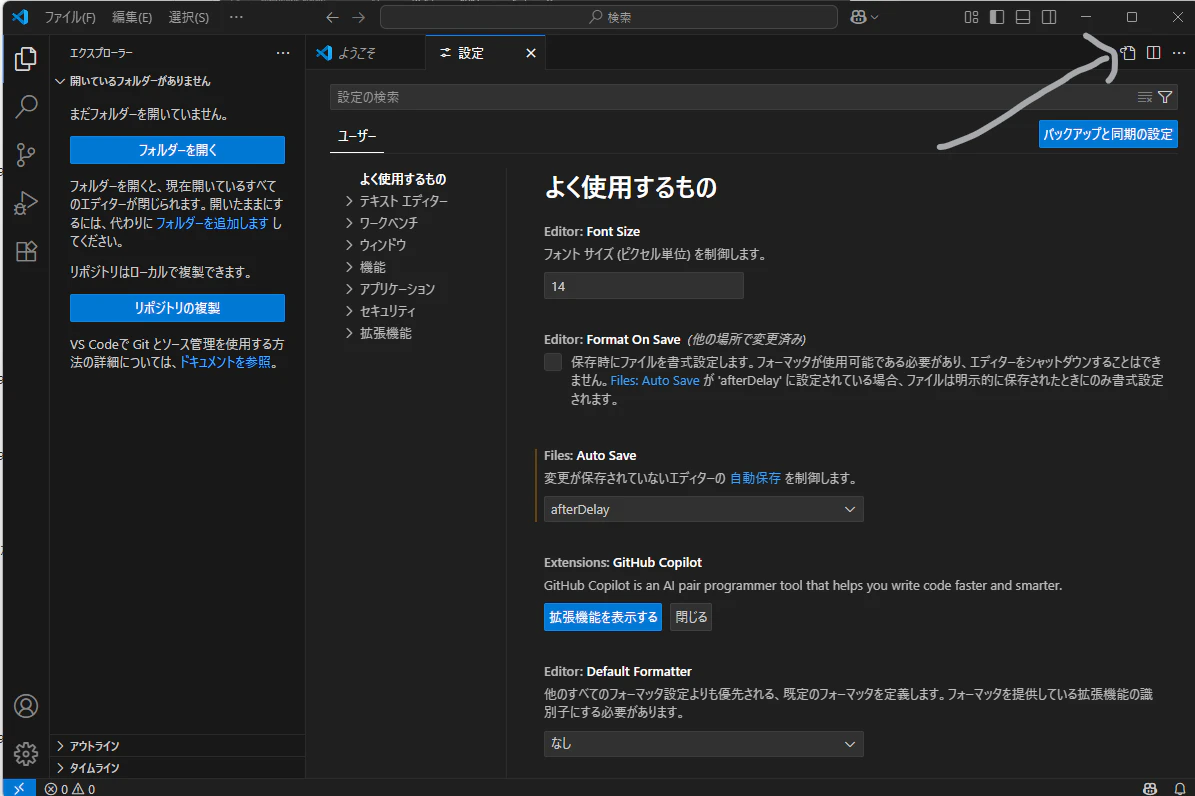
Task: Open the Default Formatter なし dropdown
Action: pyautogui.click(x=703, y=743)
